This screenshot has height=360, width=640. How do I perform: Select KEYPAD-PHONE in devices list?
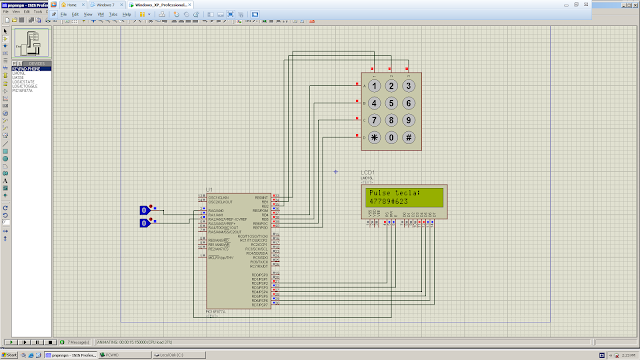(31, 69)
